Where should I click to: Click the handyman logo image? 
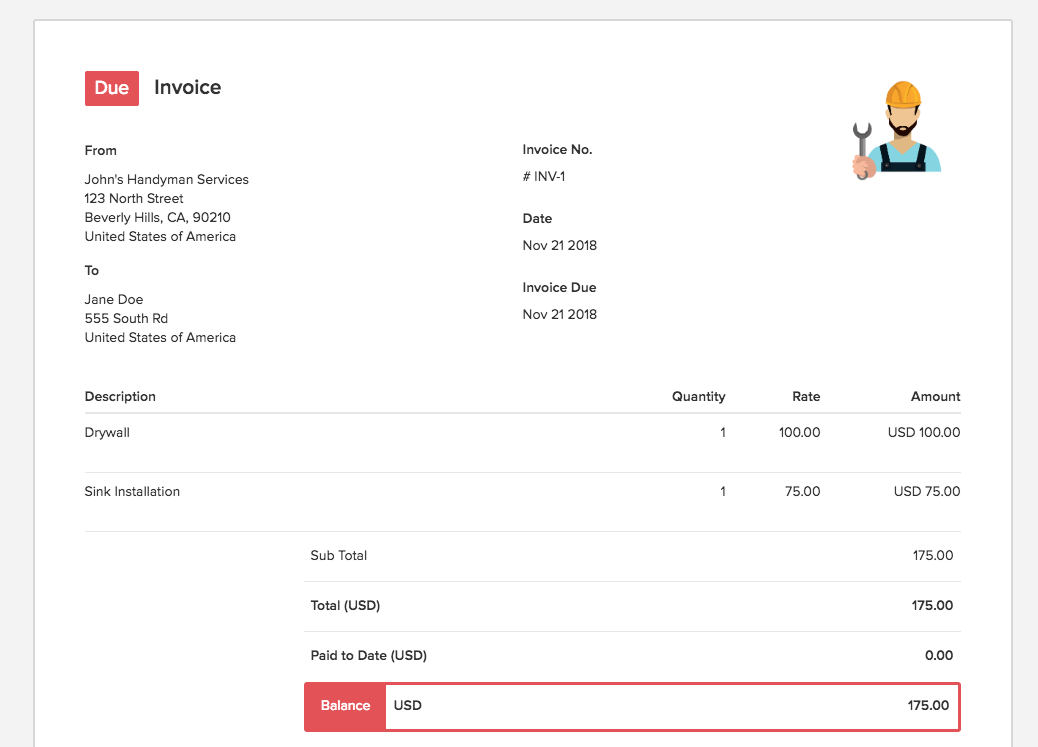pos(897,130)
